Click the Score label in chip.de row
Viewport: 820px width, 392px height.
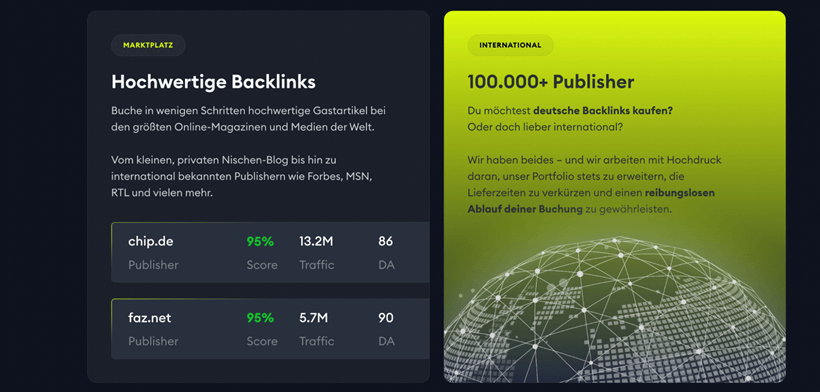[x=262, y=265]
